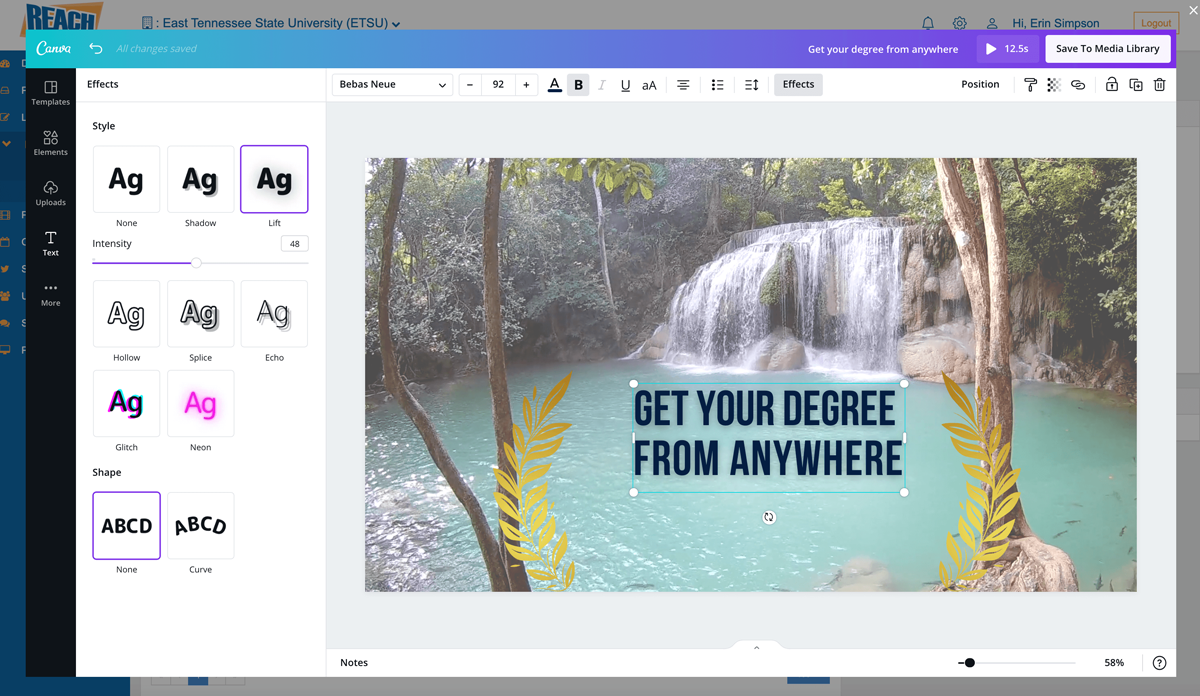Click the copy style paint roller icon

(1030, 85)
